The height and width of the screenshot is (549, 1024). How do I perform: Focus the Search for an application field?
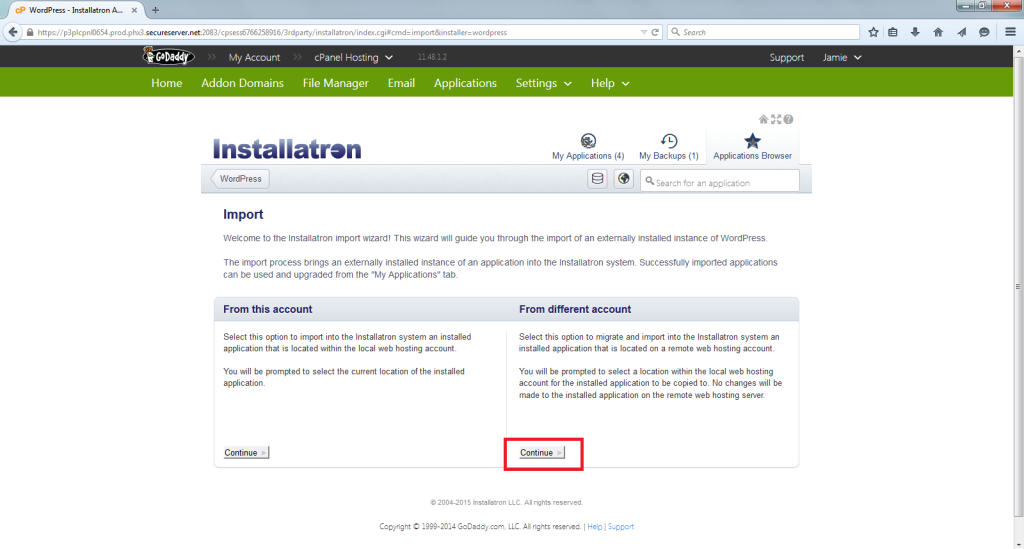720,181
